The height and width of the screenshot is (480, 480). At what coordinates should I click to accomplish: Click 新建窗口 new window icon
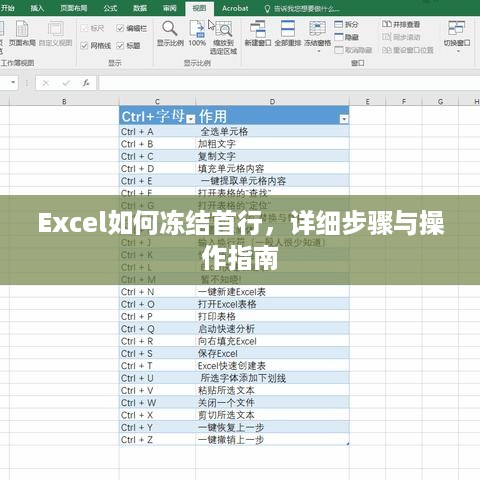(x=258, y=33)
